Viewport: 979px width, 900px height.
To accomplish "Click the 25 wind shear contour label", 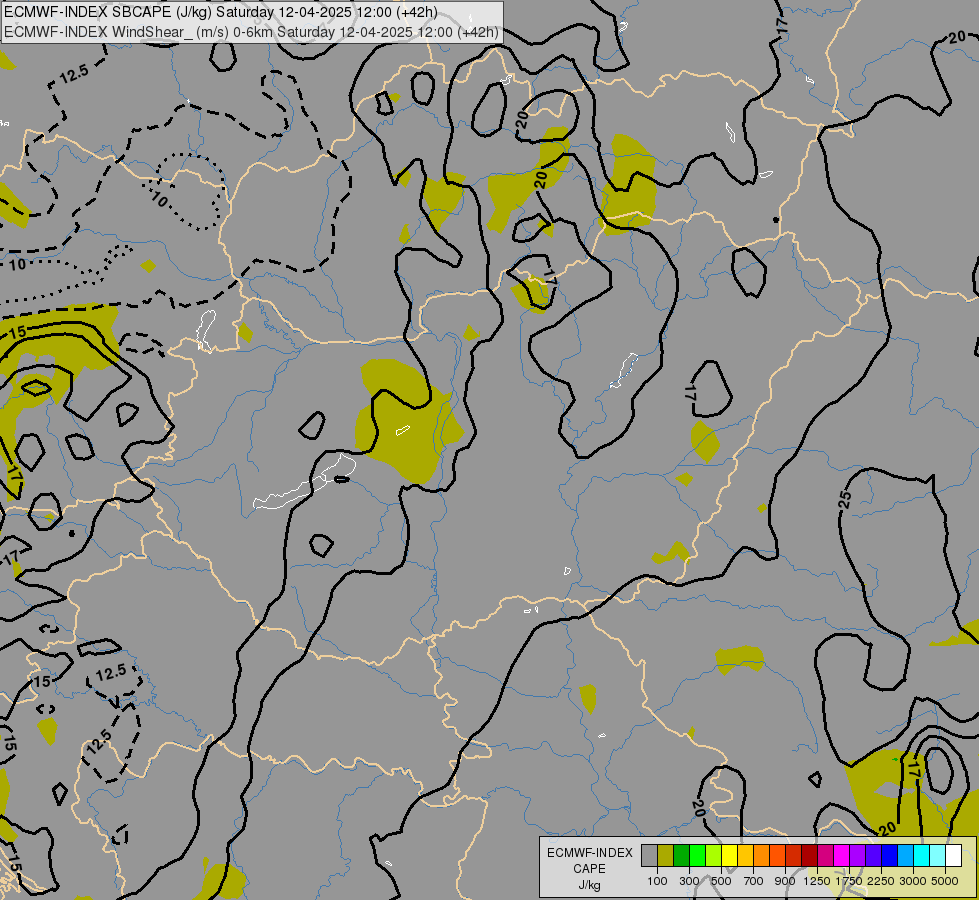I will (x=845, y=498).
